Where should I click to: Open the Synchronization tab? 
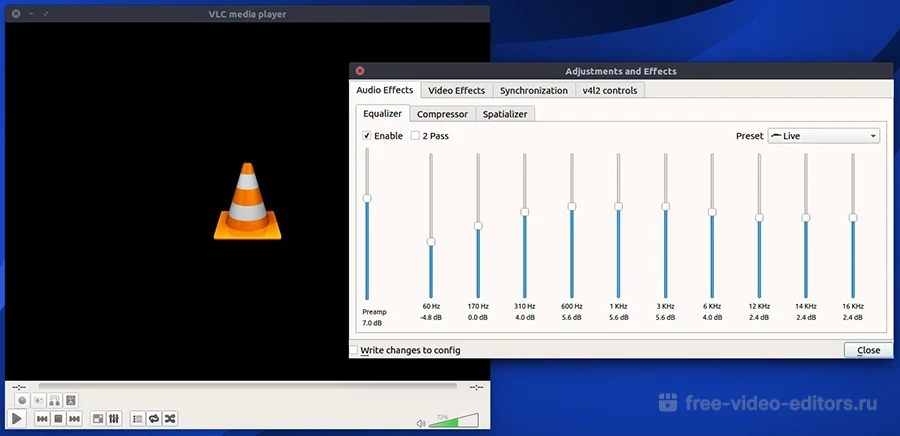click(533, 90)
